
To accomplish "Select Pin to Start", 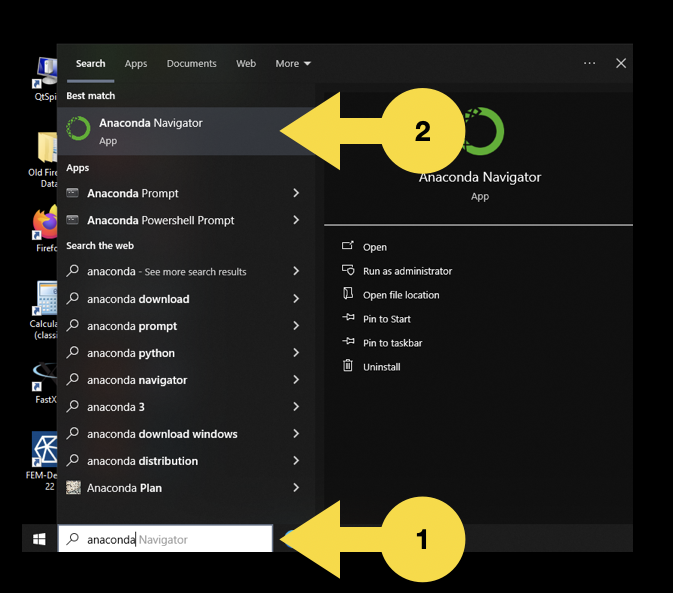I will tap(387, 319).
